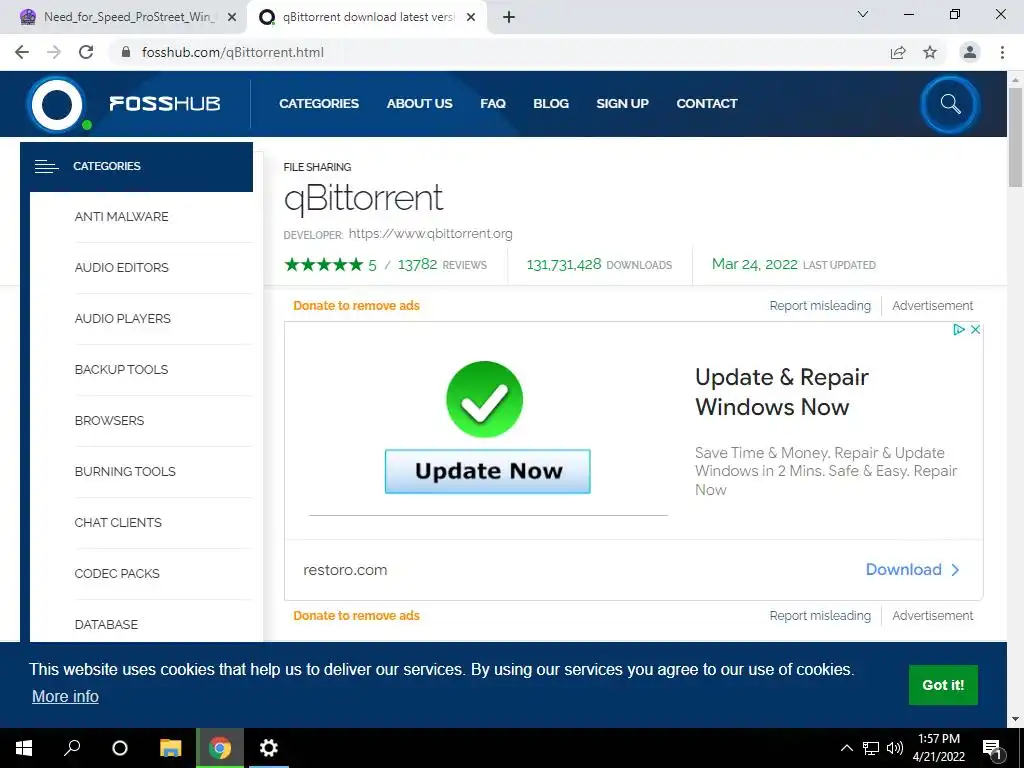Close the Need_for_Speed_ProStreet tab
This screenshot has height=768, width=1024.
pos(232,18)
